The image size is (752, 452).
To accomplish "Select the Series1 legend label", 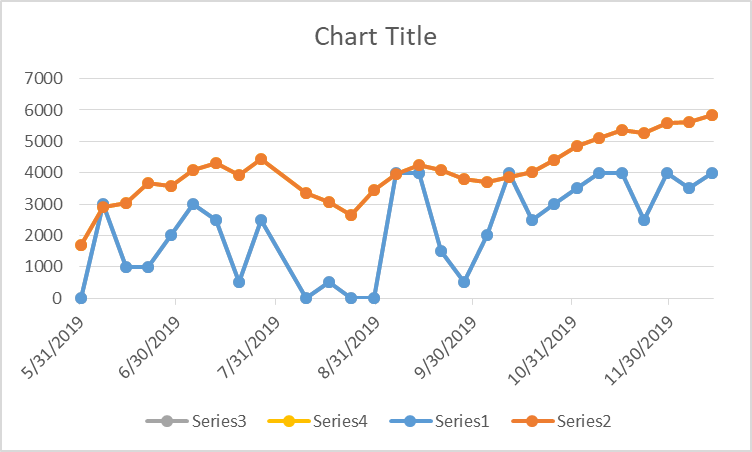I will 461,421.
